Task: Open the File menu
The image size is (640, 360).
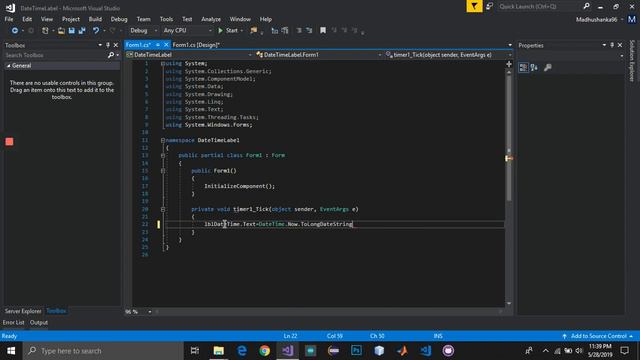Action: (x=9, y=19)
